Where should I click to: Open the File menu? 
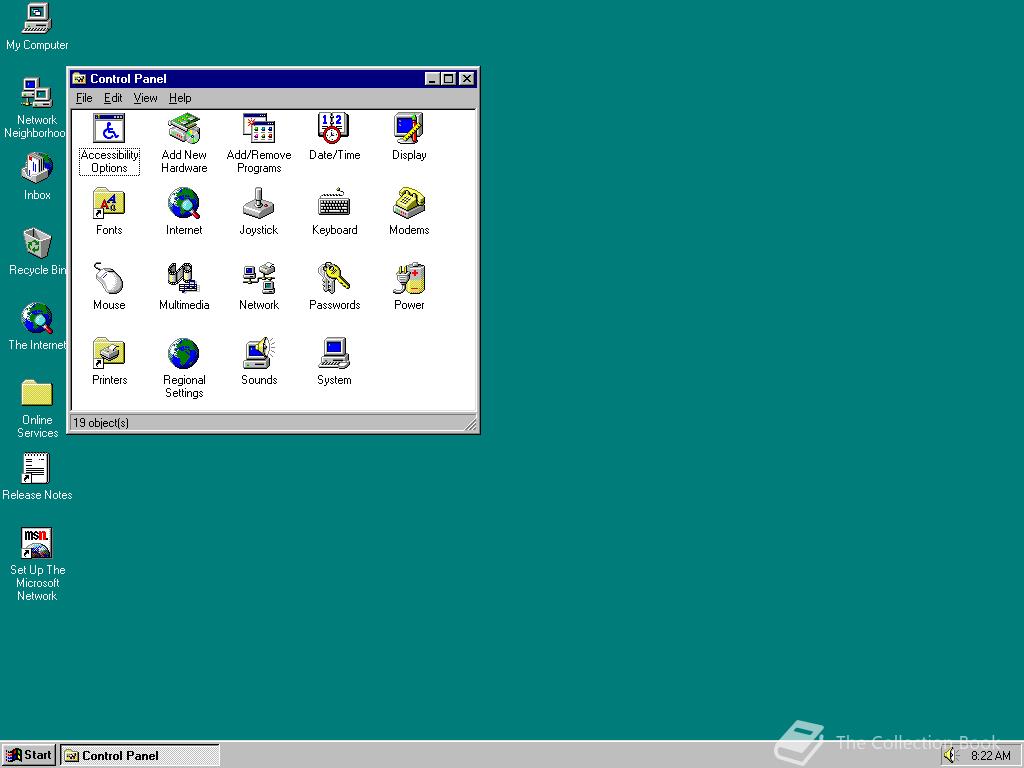pos(84,98)
